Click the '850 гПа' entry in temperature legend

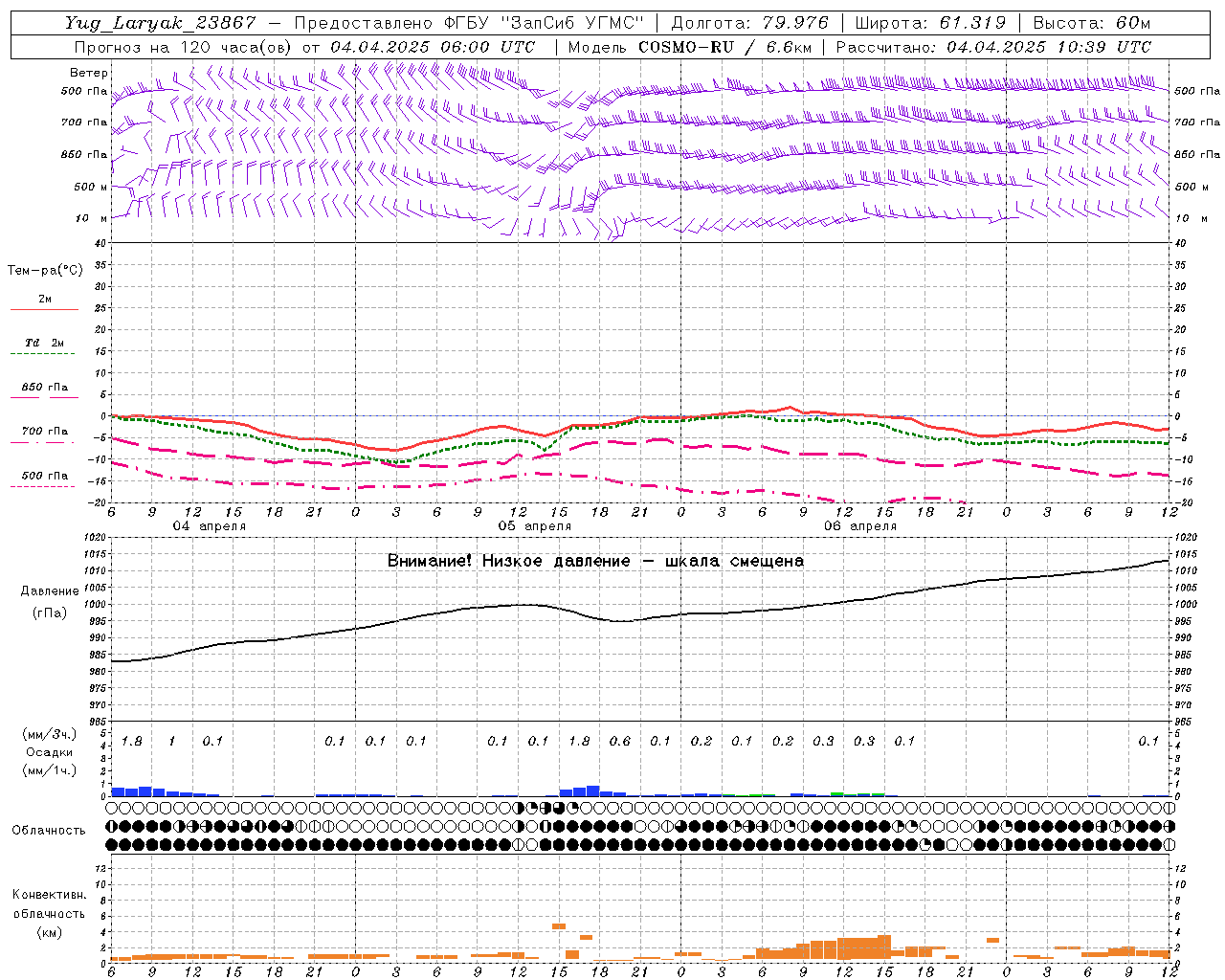point(45,387)
